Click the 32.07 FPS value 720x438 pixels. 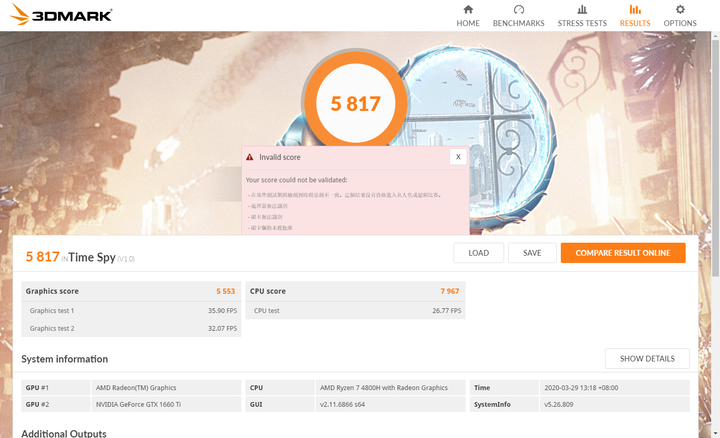222,328
